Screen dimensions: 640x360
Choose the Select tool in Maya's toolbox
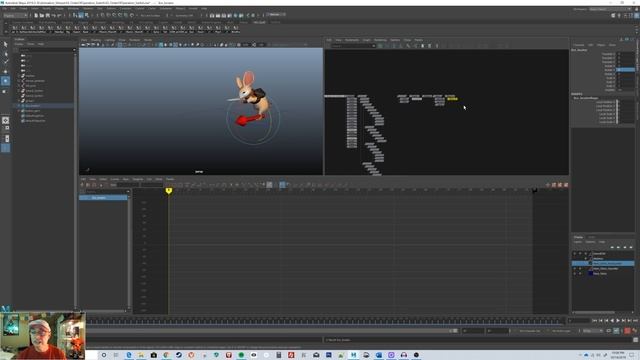pos(5,44)
